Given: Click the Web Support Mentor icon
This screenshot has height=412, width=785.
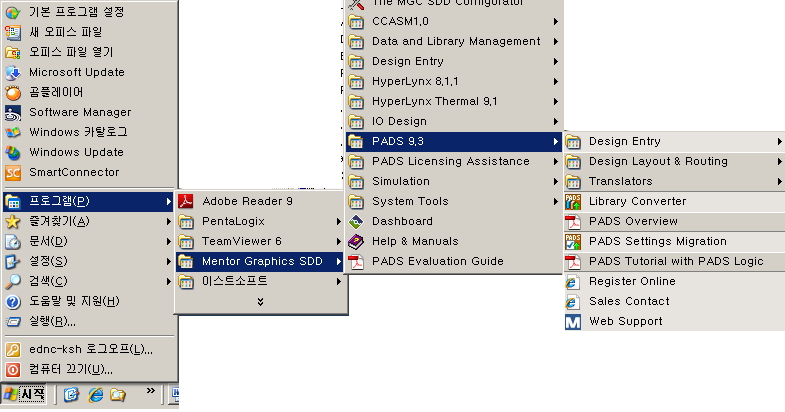Looking at the screenshot, I should [x=573, y=322].
